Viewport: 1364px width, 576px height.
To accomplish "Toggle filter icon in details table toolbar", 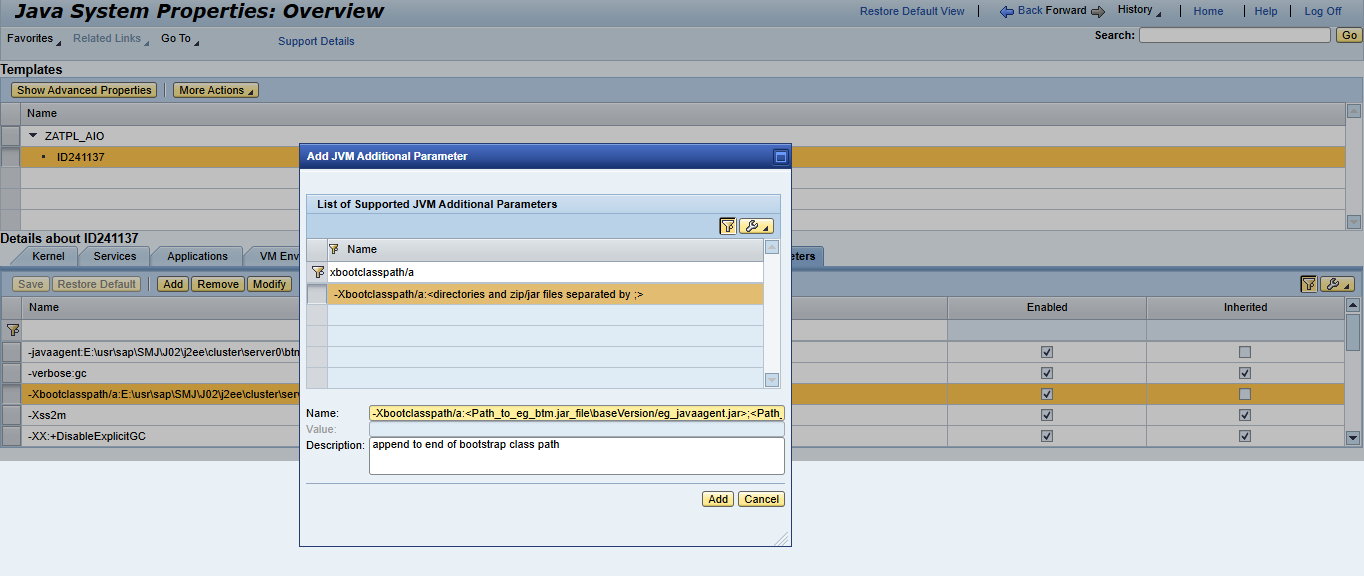I will point(1308,284).
